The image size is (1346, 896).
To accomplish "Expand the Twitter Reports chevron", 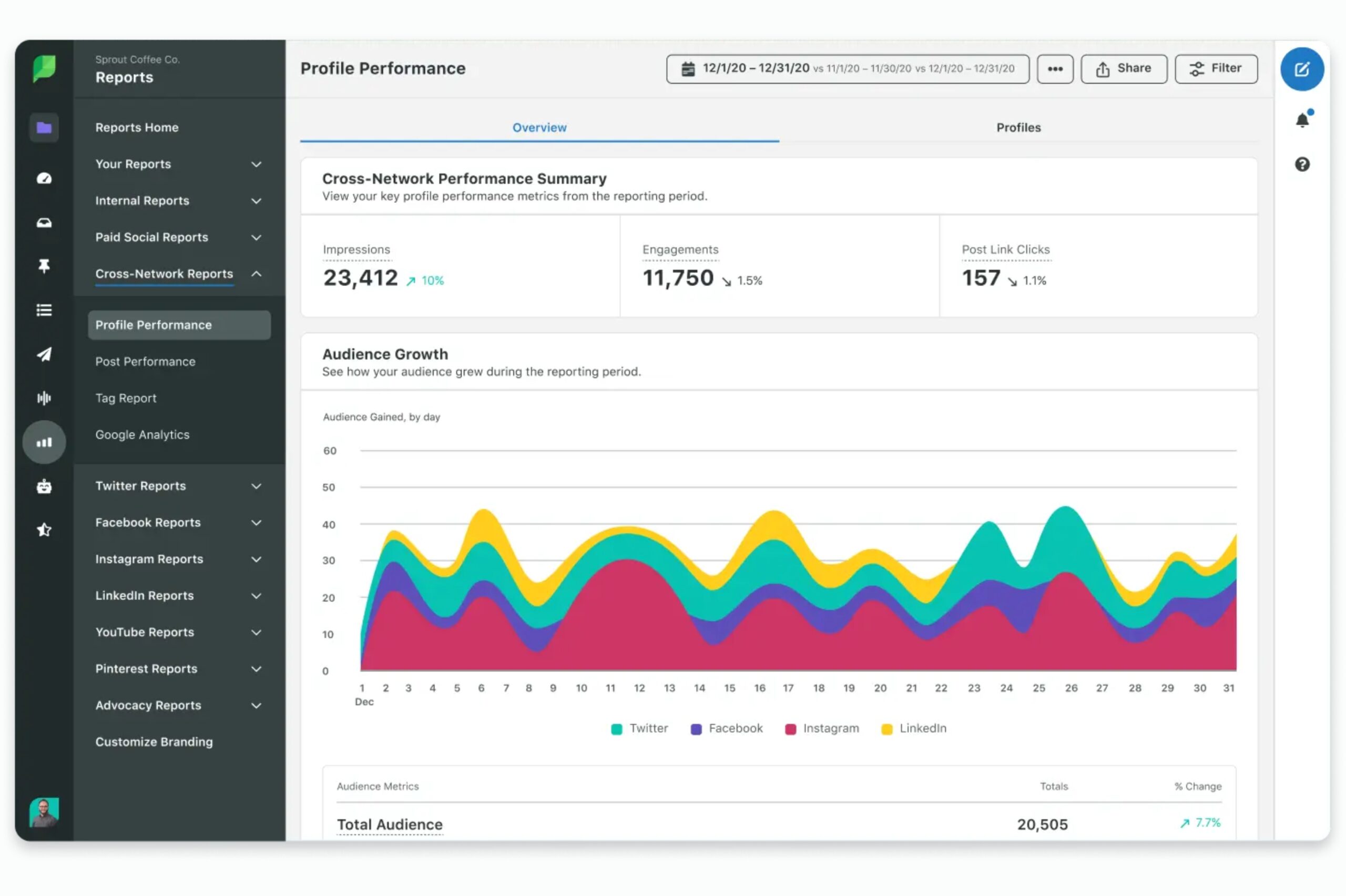I will click(x=256, y=486).
